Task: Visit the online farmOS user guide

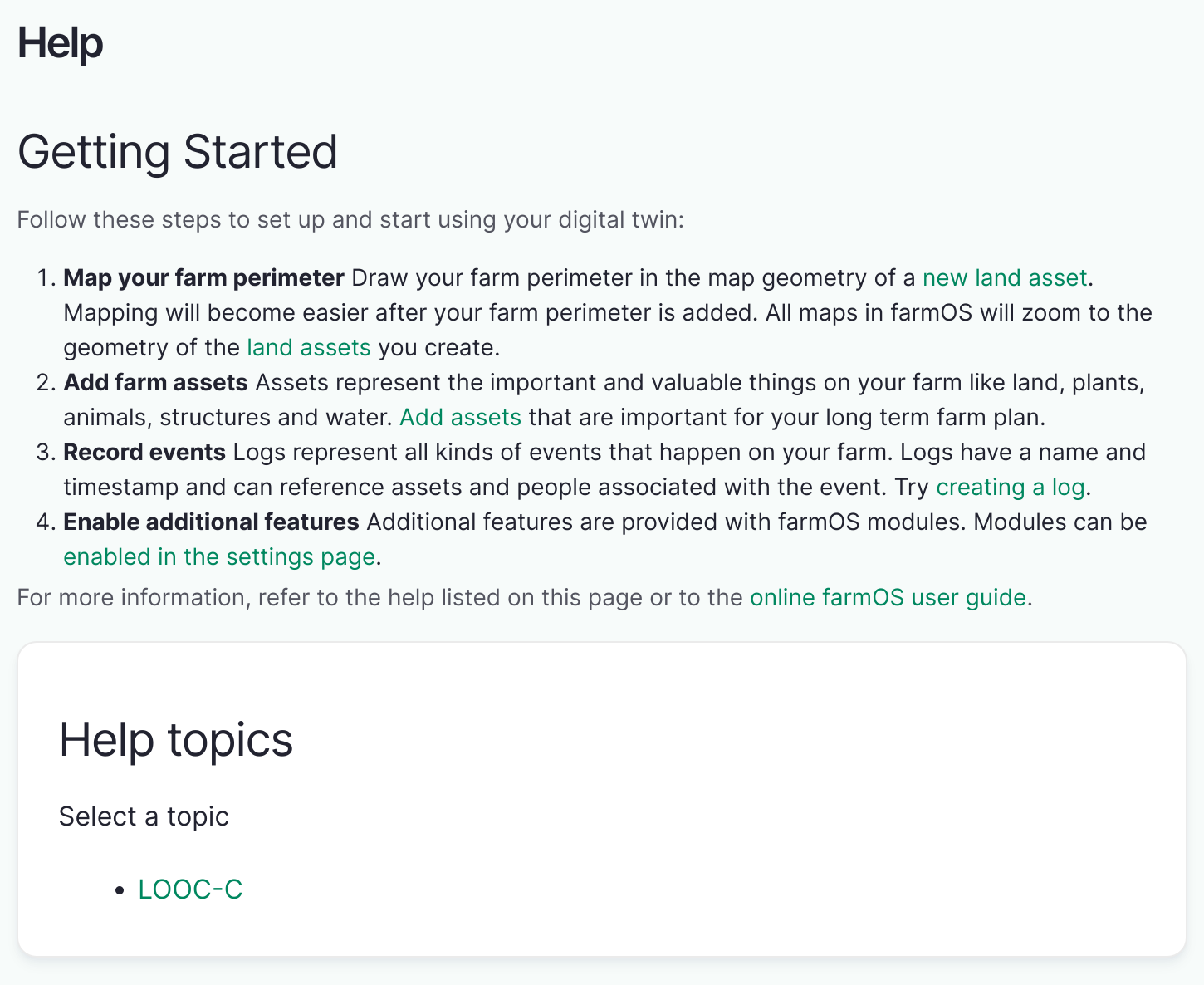Action: (x=888, y=597)
